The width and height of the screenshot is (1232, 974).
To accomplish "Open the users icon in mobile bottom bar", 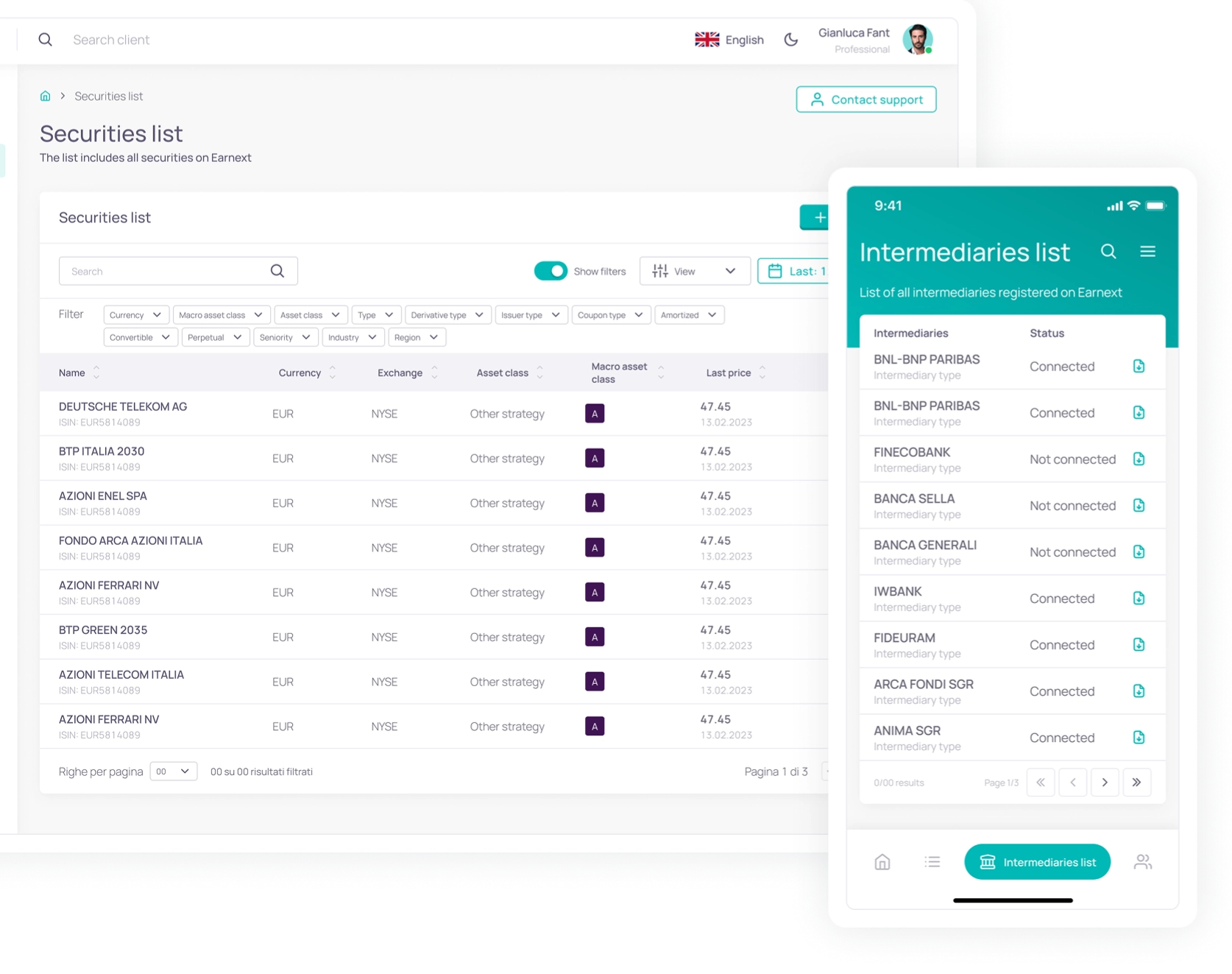I will [1142, 861].
